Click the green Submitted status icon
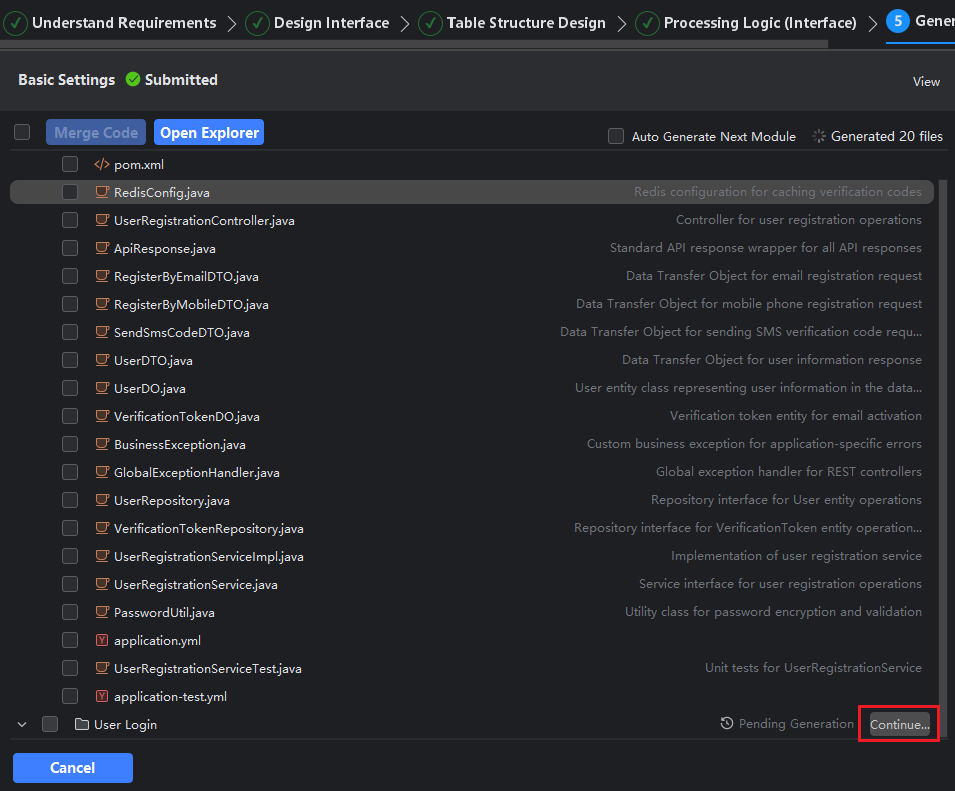The width and height of the screenshot is (955, 791). click(x=133, y=80)
